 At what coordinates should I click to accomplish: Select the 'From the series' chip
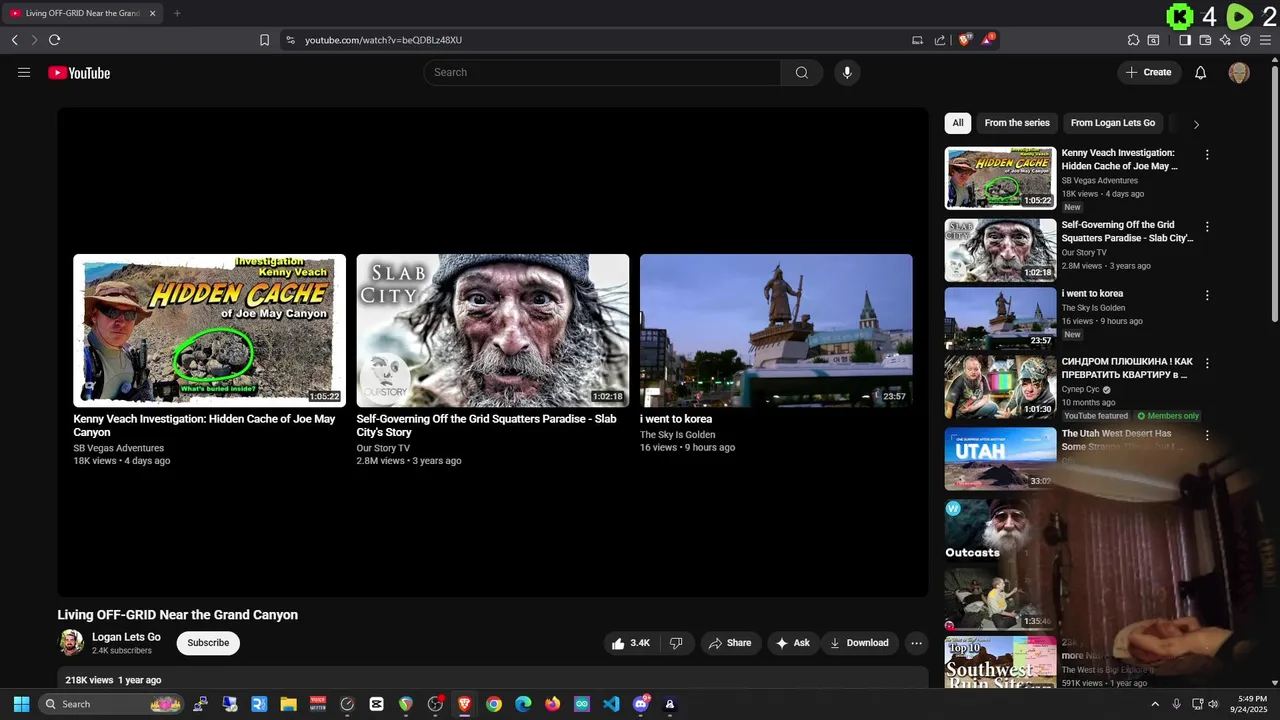tap(1017, 123)
